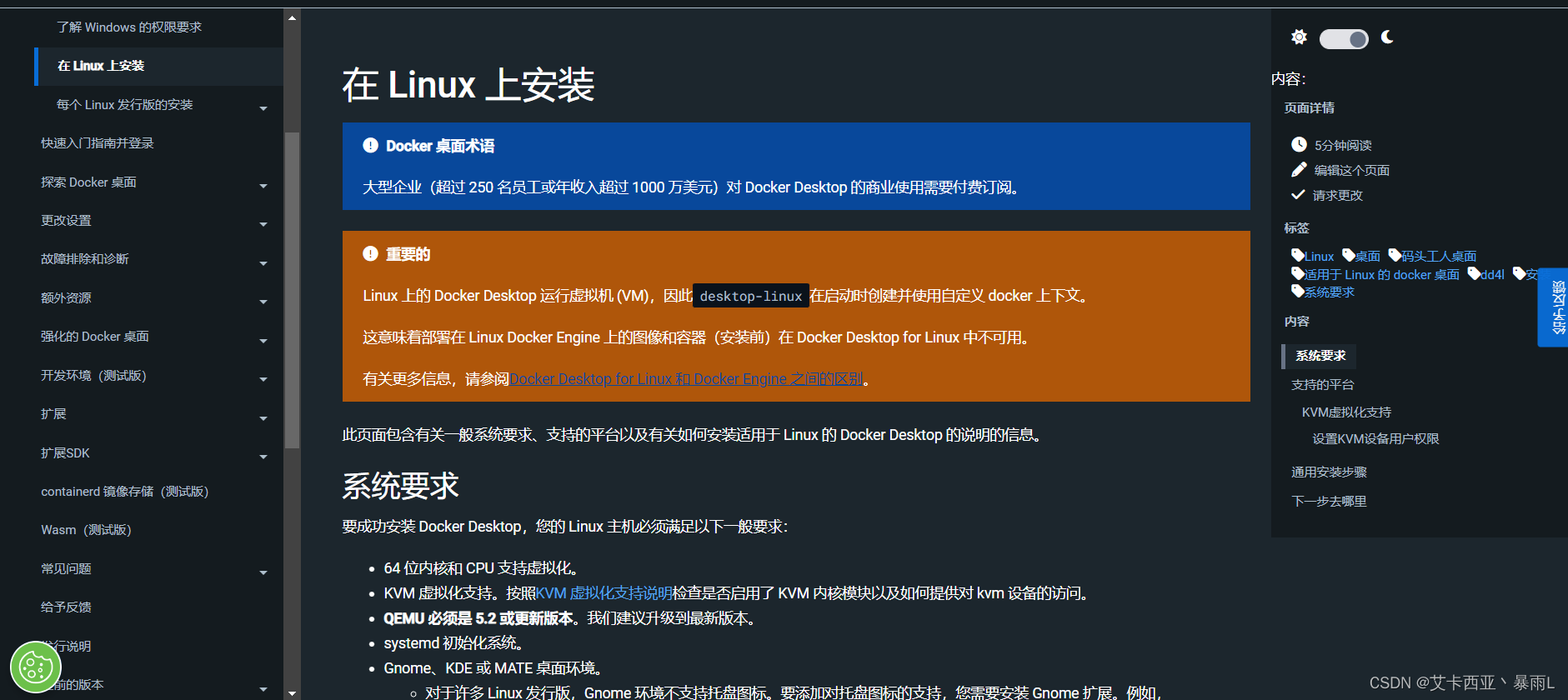Click the tag icon next to dd4l
This screenshot has height=700, width=1568.
(x=1474, y=273)
